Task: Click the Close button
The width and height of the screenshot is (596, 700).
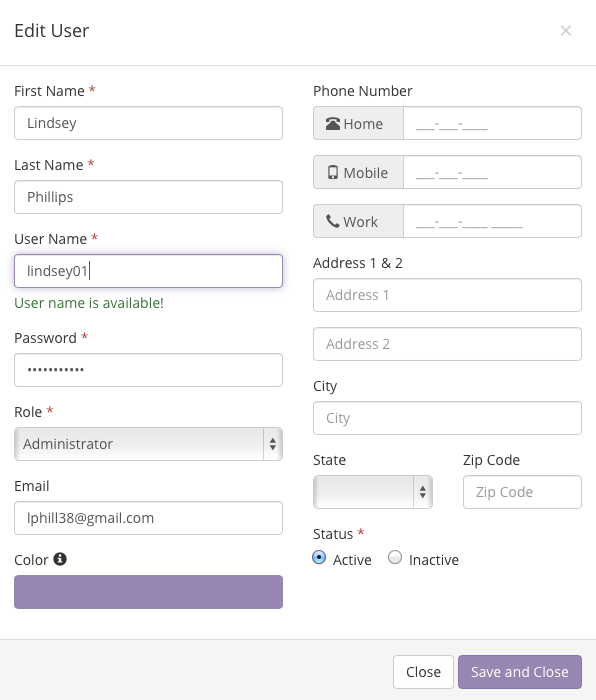Action: pyautogui.click(x=423, y=672)
